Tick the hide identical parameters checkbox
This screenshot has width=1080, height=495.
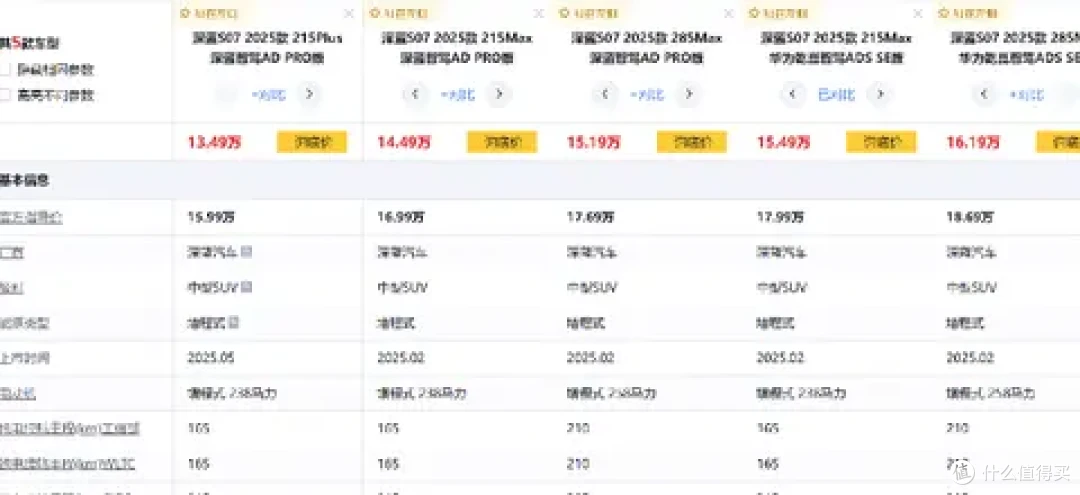pos(5,70)
